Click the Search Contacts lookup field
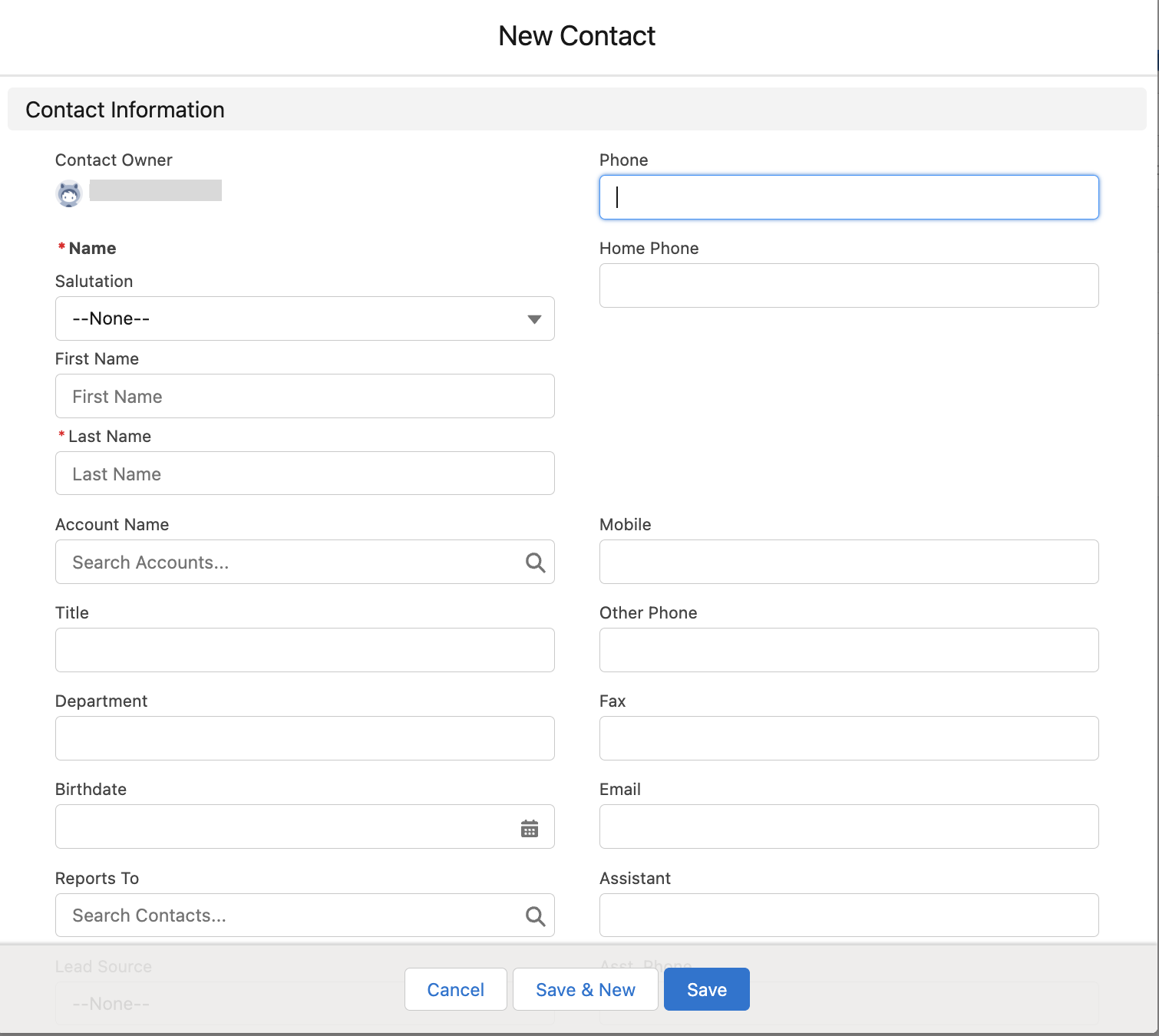1159x1036 pixels. [305, 915]
